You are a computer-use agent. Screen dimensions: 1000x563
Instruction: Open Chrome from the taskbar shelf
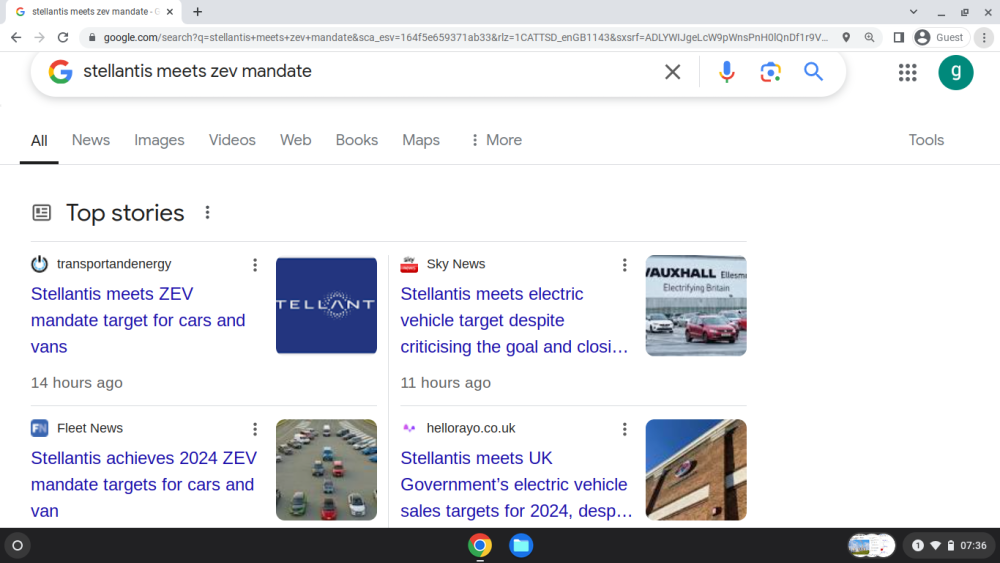(480, 546)
